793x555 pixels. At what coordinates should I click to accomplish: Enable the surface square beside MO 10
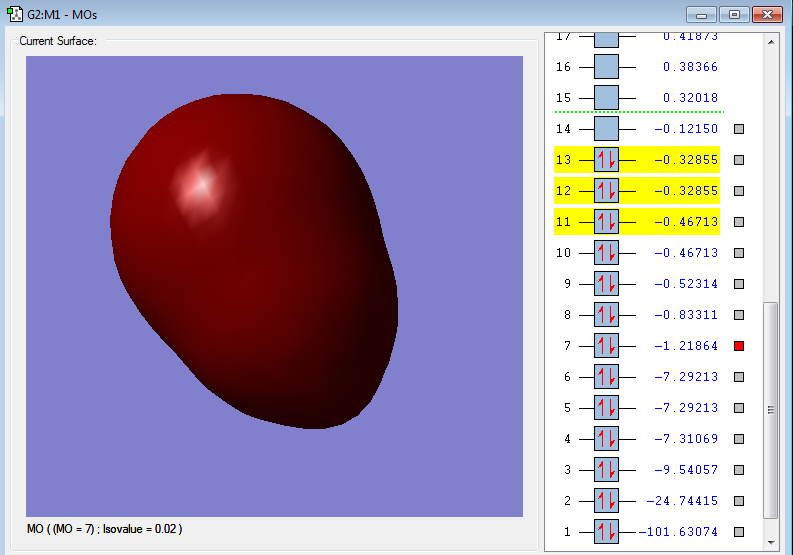point(739,253)
